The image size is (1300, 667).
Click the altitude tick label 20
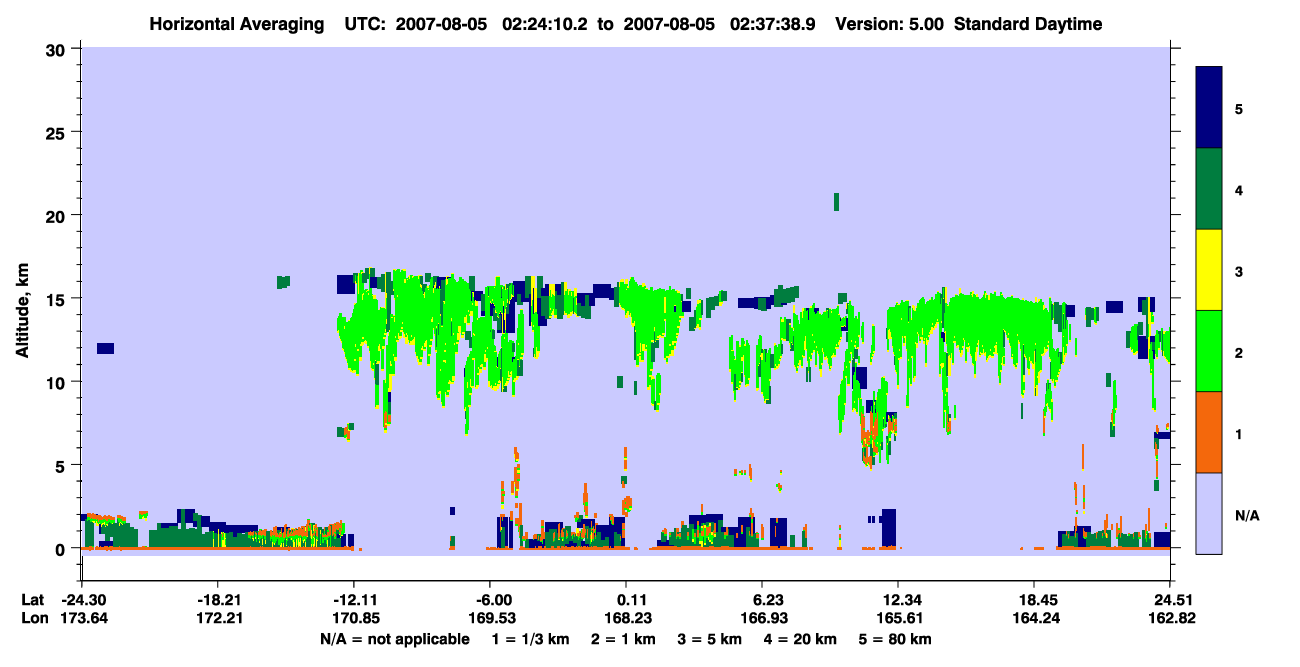click(x=57, y=215)
